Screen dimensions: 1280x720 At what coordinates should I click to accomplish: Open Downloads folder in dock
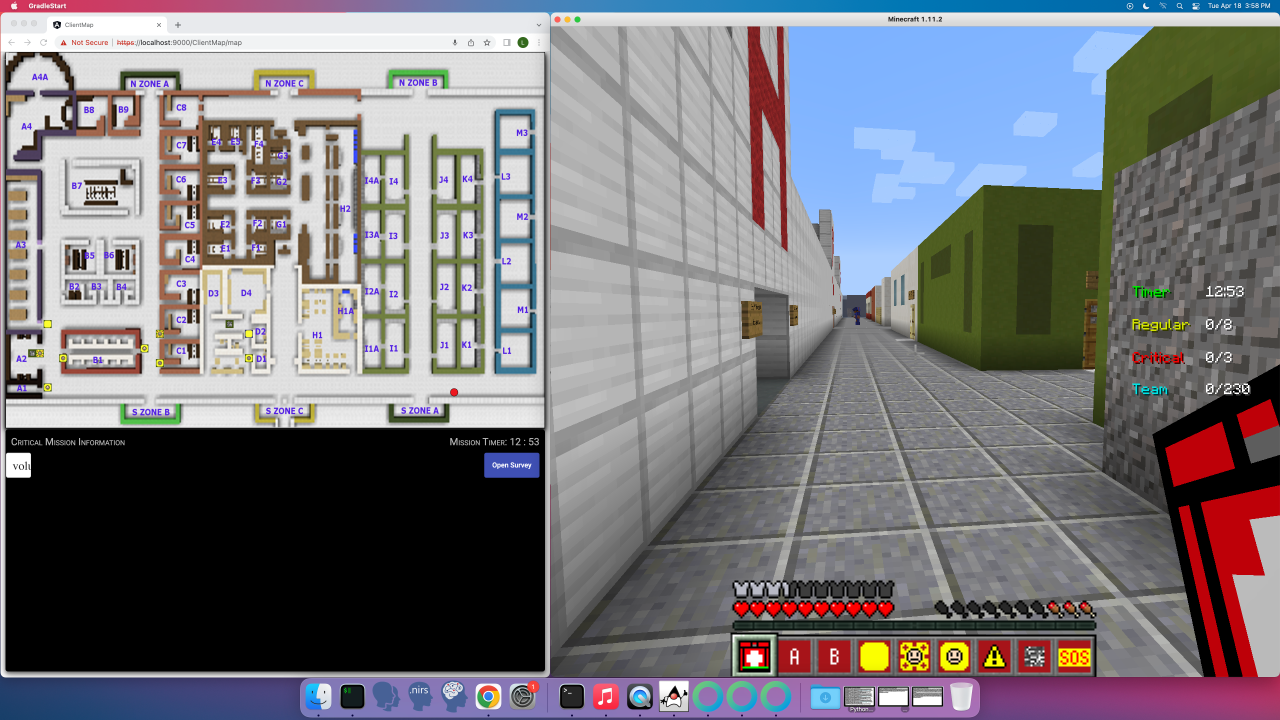coord(825,696)
